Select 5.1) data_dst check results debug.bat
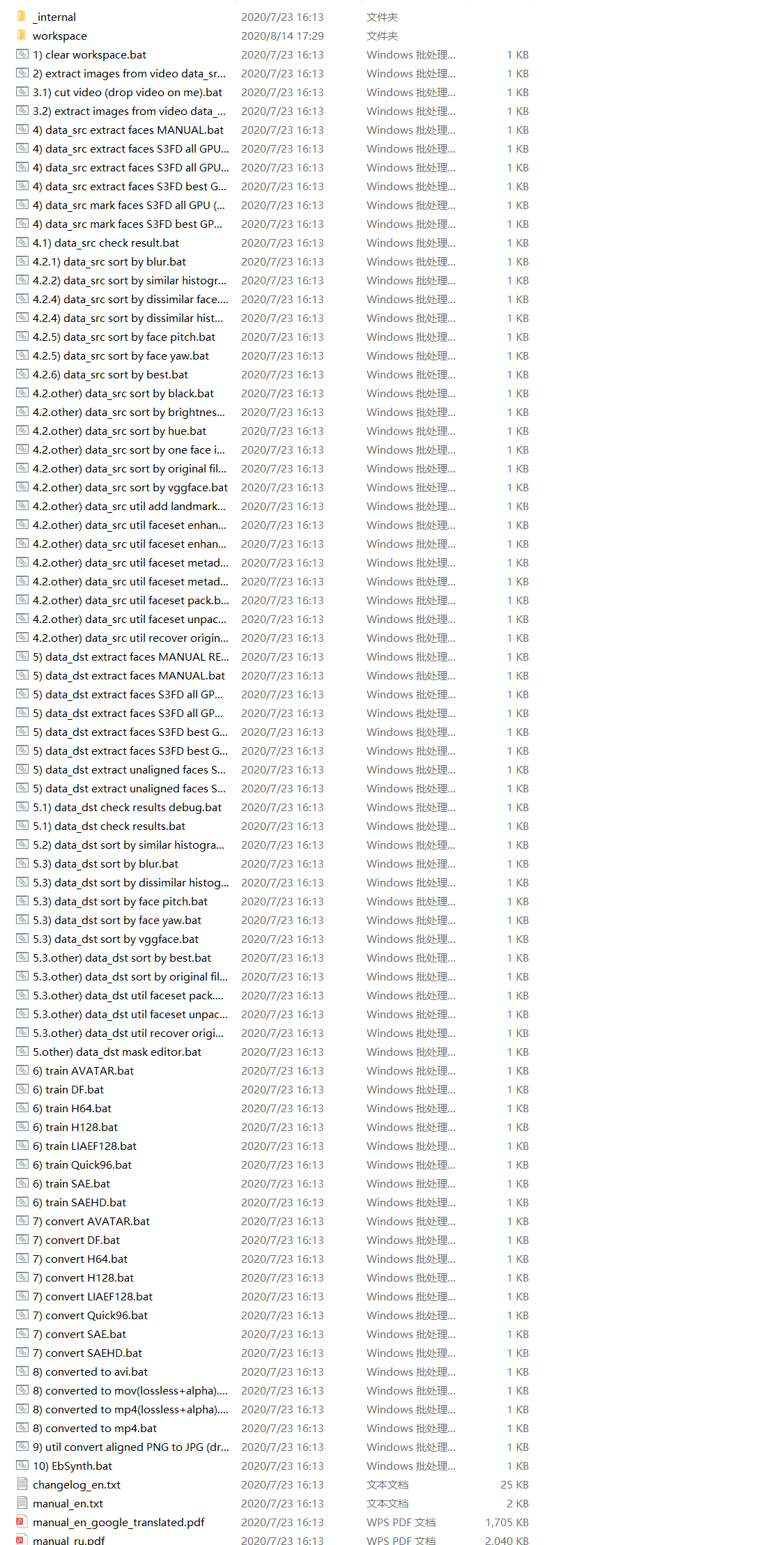This screenshot has height=1545, width=784. pyautogui.click(x=127, y=807)
